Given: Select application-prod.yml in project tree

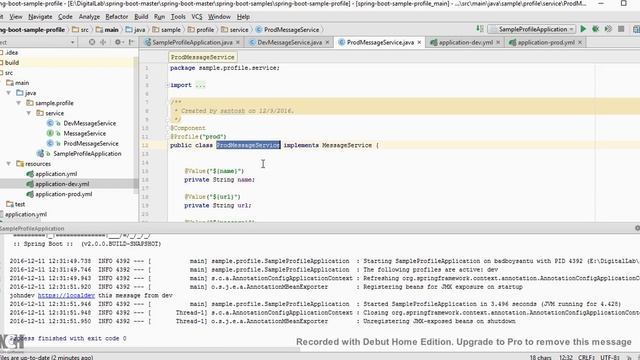Looking at the screenshot, I should point(63,194).
